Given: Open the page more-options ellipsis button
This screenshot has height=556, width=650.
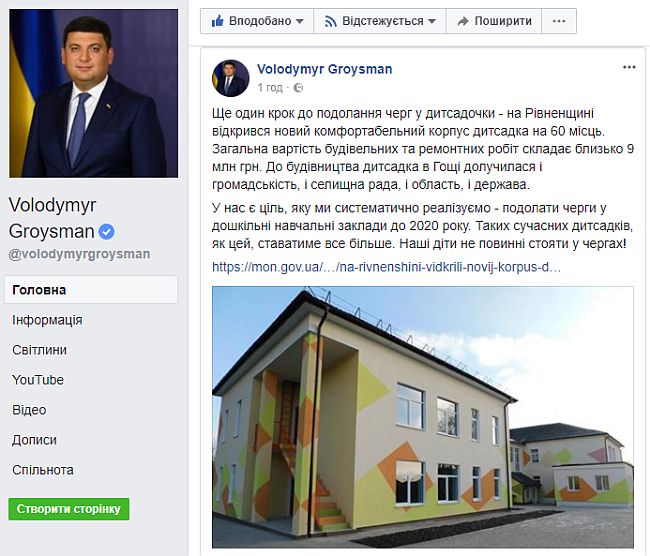Looking at the screenshot, I should coord(559,21).
